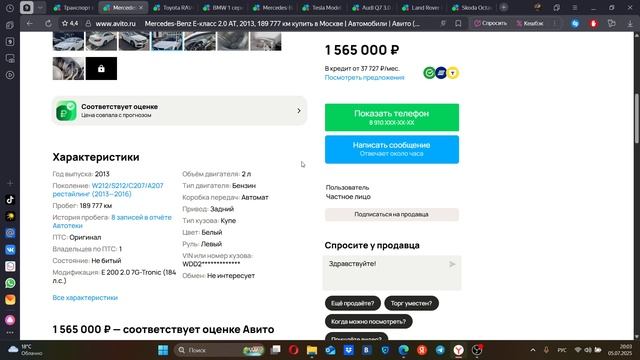Reload the Avito page

(x=48, y=24)
